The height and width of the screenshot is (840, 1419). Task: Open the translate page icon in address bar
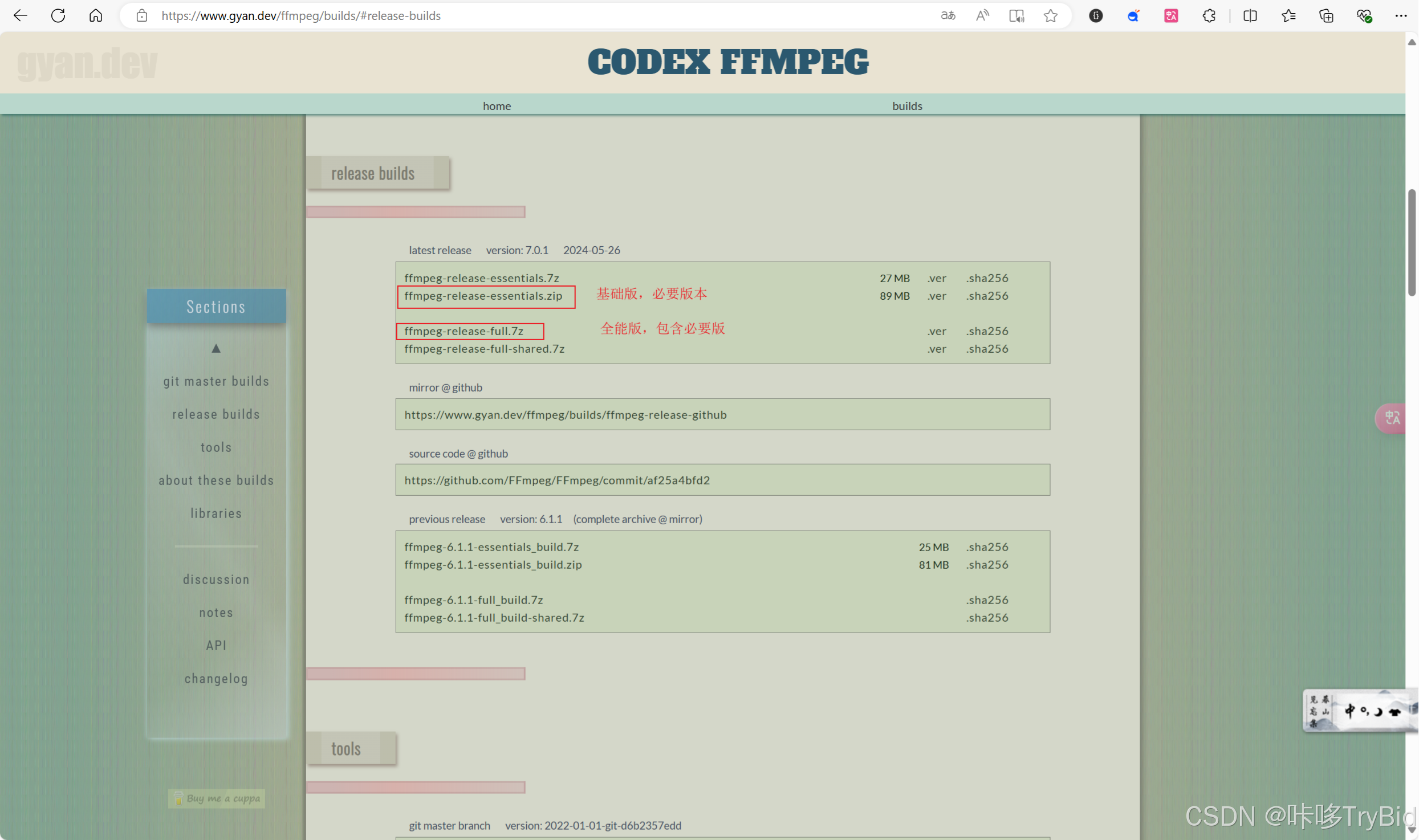tap(948, 15)
